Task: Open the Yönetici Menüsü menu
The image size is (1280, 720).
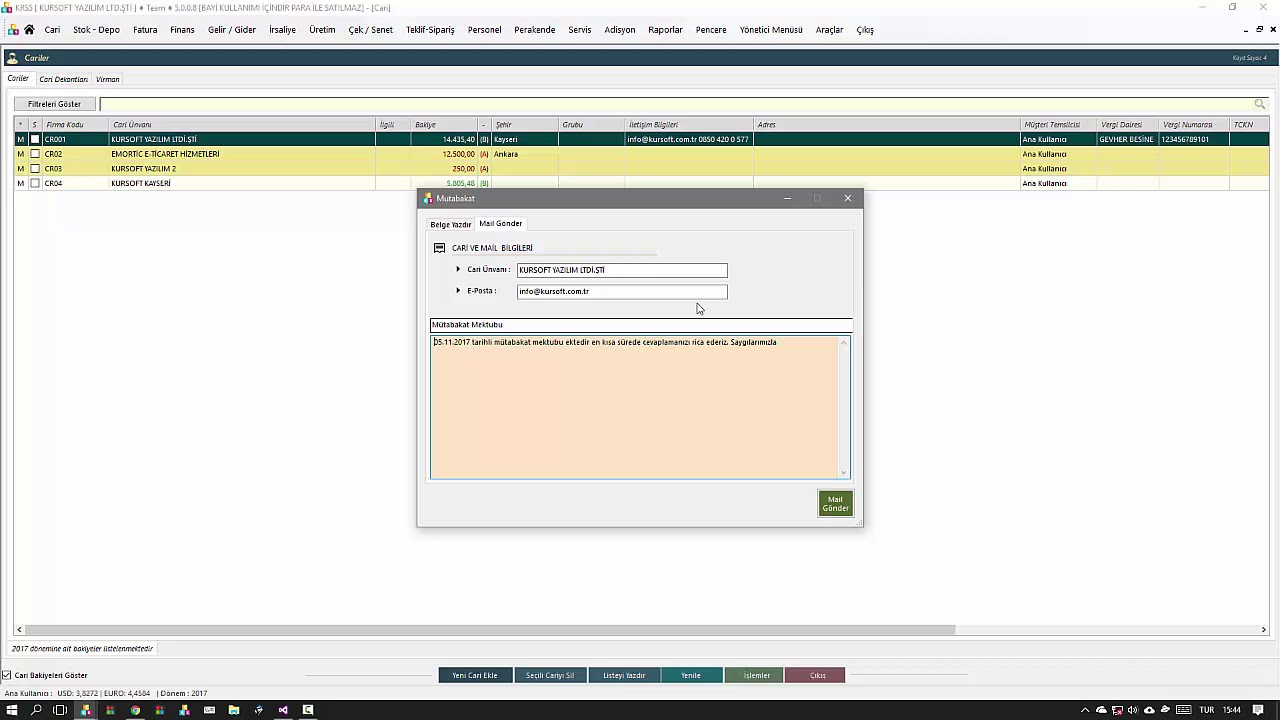Action: 771,30
